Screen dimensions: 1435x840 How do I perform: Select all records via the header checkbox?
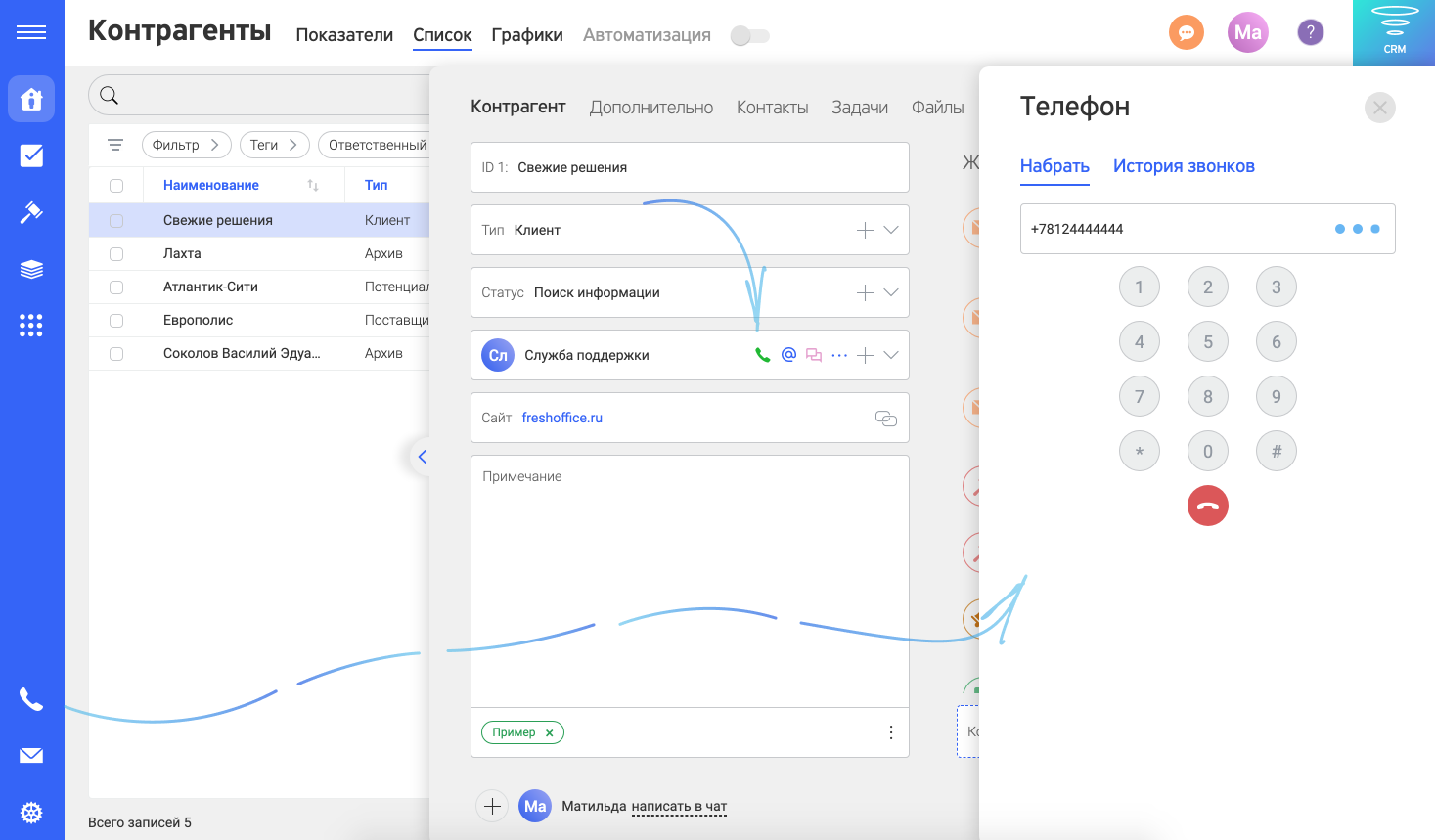116,184
